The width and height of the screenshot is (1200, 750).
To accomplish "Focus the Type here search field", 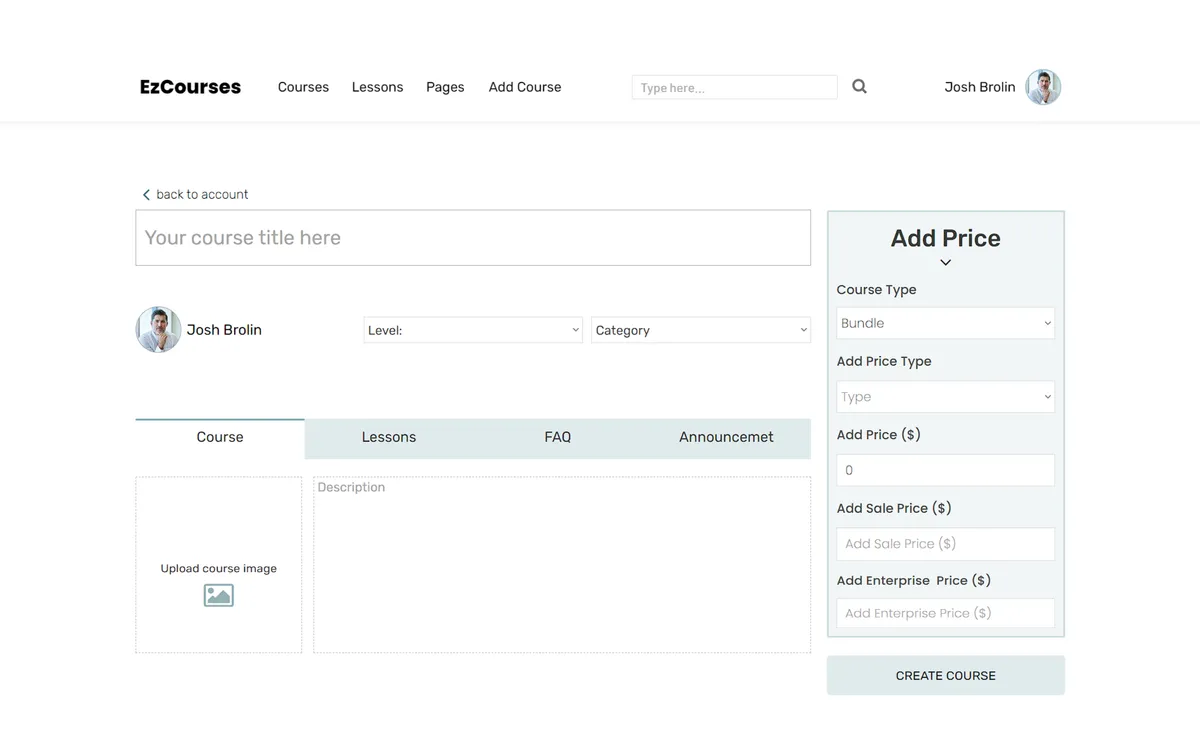I will click(735, 87).
